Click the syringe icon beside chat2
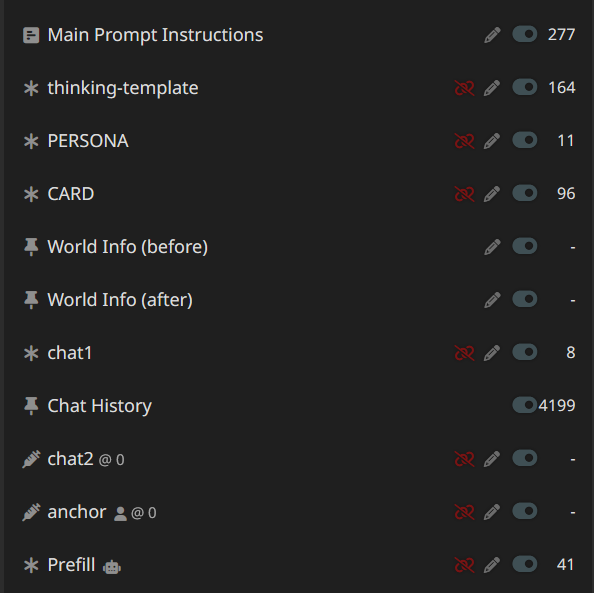594x593 pixels. click(31, 459)
